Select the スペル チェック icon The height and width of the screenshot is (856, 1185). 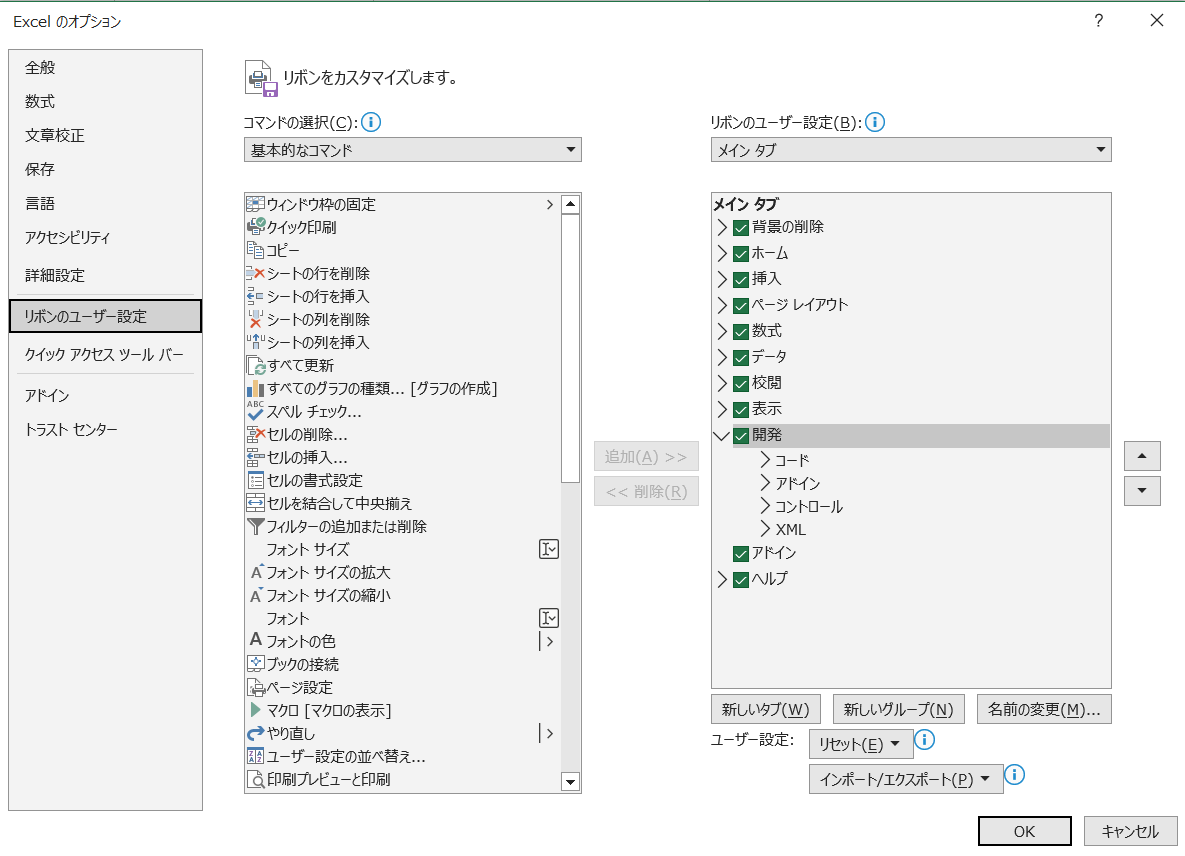tap(255, 411)
